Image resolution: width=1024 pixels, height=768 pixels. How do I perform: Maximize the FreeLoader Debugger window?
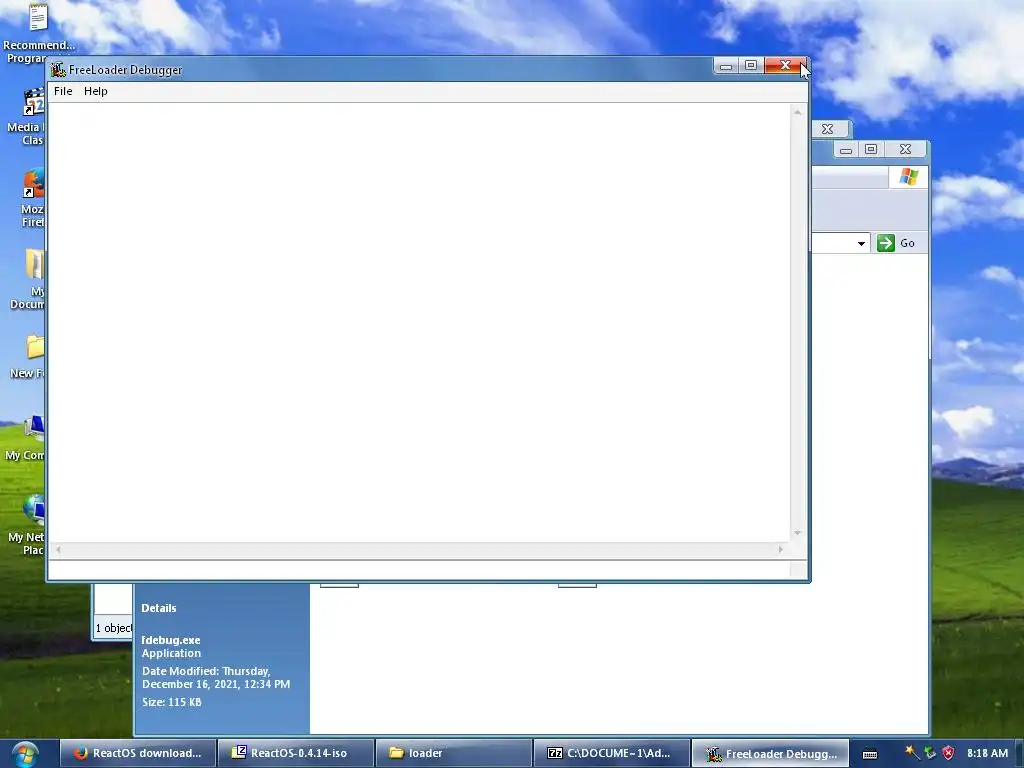(x=751, y=65)
